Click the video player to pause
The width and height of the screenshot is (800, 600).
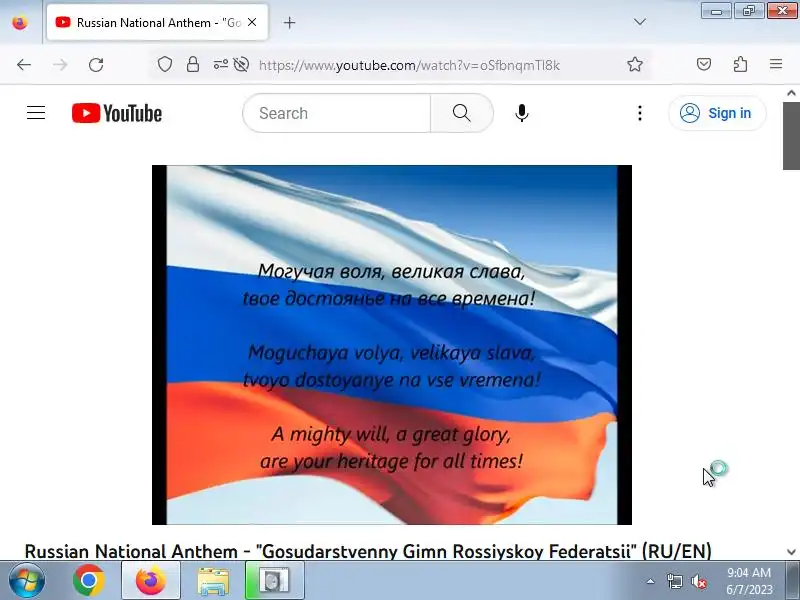click(392, 345)
